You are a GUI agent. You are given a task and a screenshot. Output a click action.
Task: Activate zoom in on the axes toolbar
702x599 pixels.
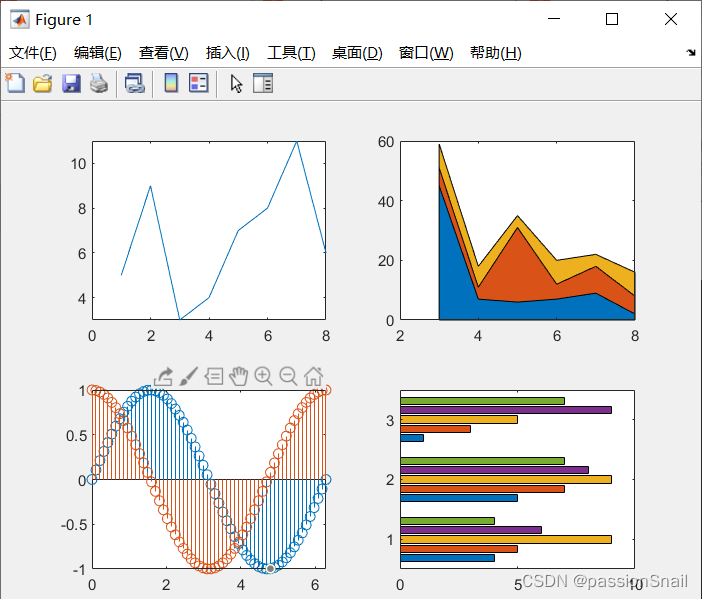click(263, 377)
